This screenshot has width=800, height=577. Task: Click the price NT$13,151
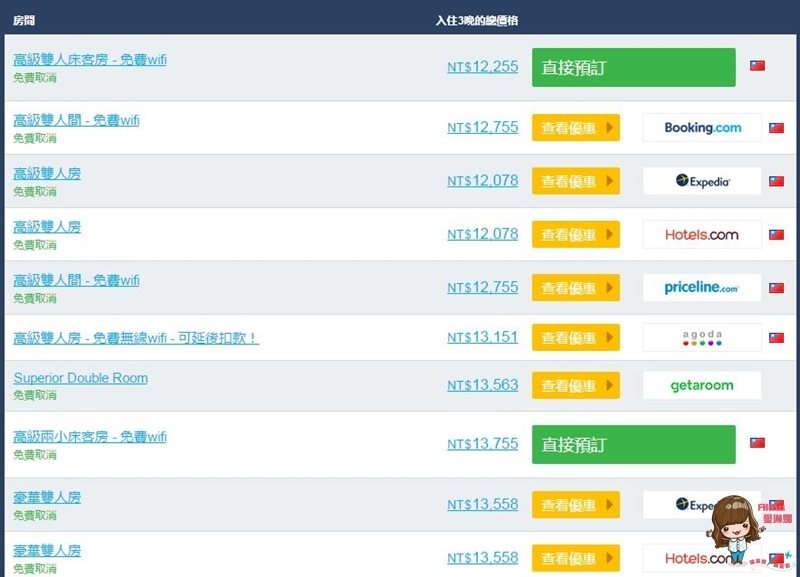(483, 337)
